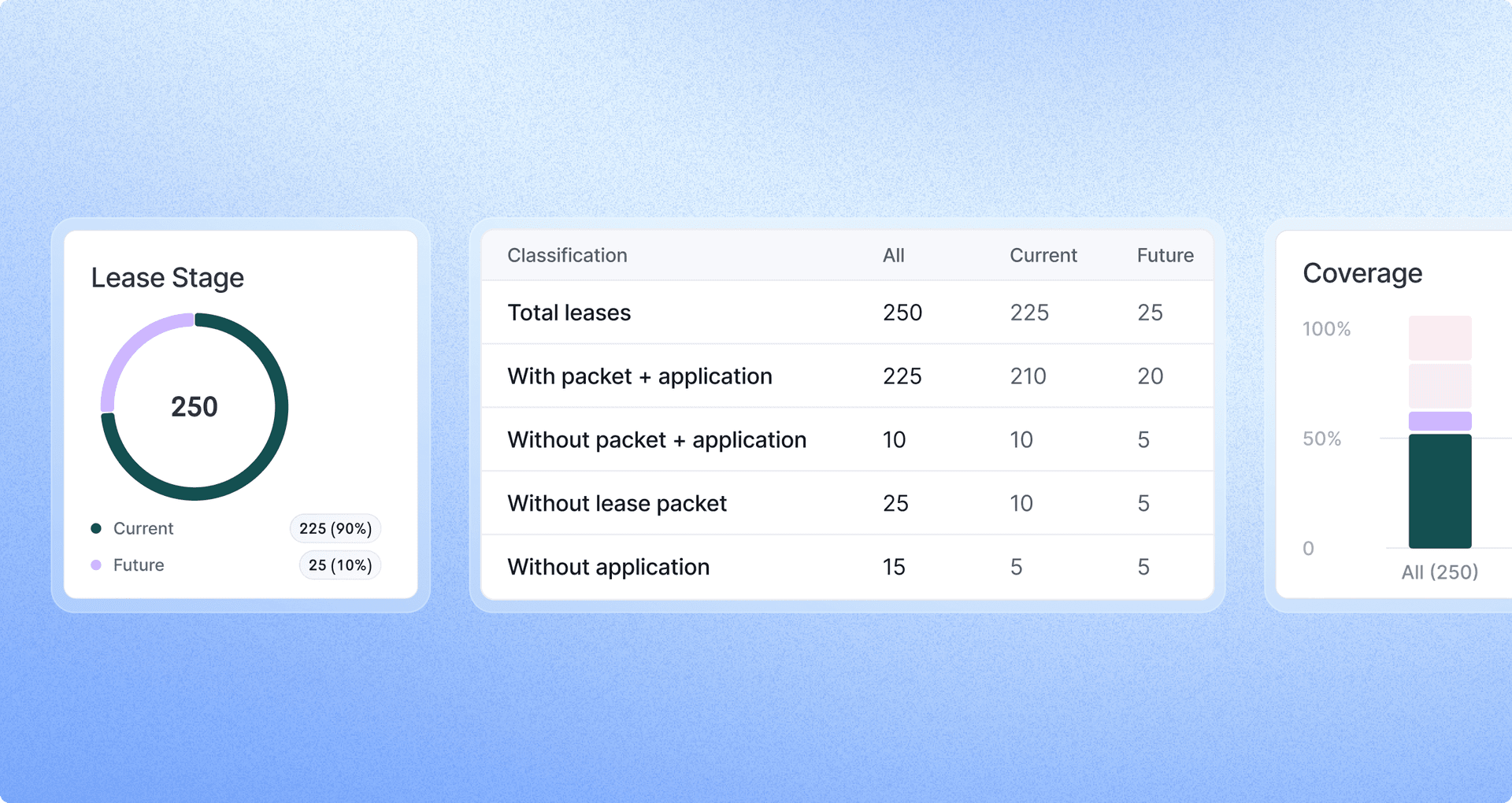Click the Future column header
This screenshot has height=803, width=1512.
pos(1165,255)
